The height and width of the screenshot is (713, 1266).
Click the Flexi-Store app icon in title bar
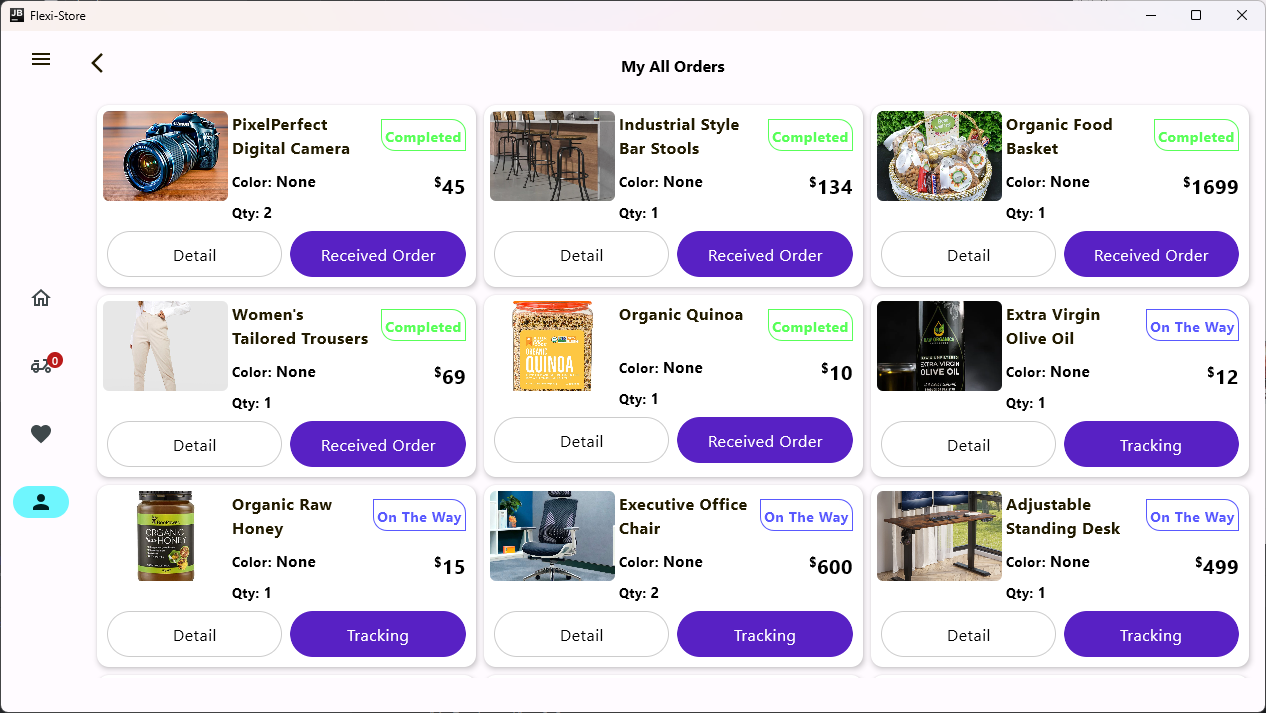point(16,15)
